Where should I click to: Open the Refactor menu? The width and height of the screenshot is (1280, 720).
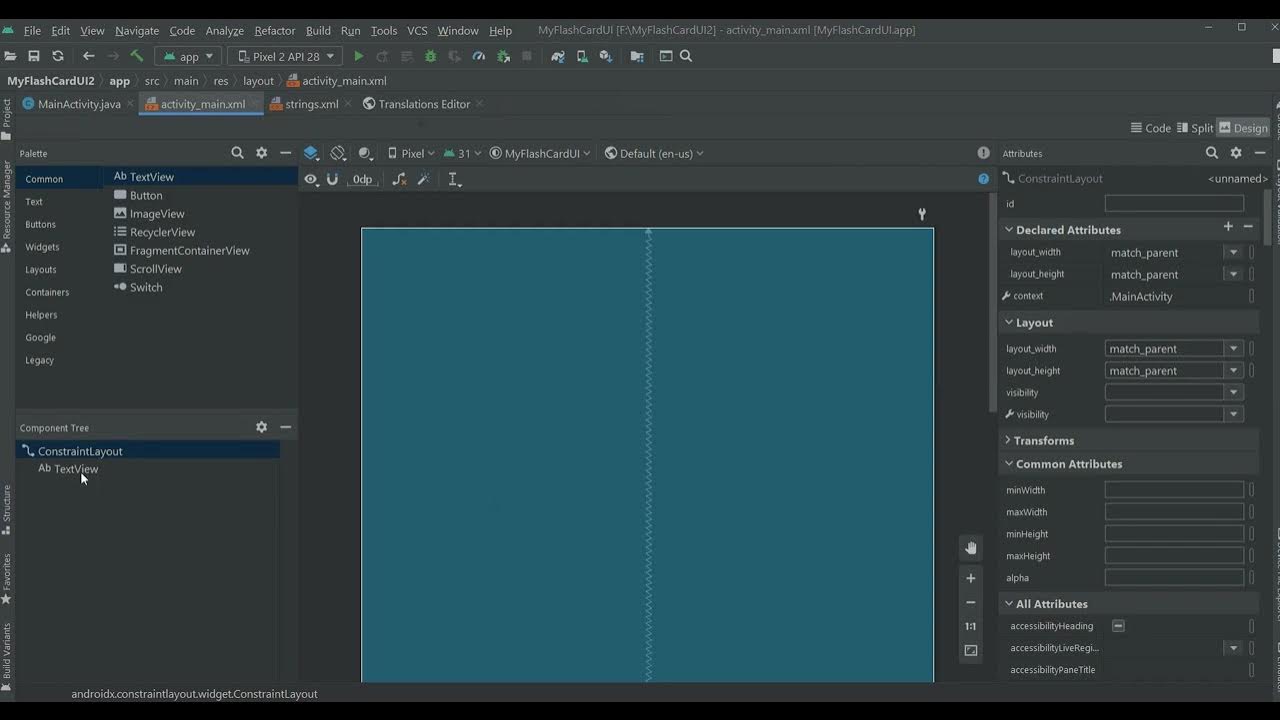coord(274,30)
